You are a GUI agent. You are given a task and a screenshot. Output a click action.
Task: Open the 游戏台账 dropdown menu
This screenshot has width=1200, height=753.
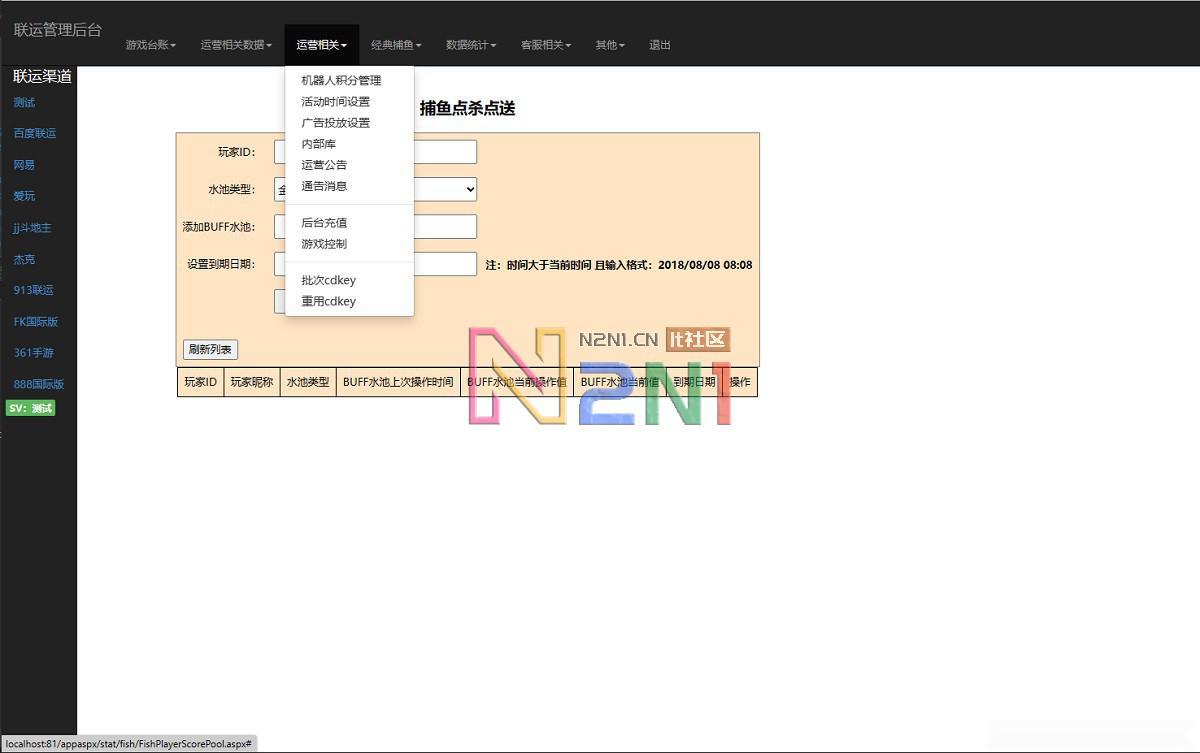pyautogui.click(x=150, y=45)
